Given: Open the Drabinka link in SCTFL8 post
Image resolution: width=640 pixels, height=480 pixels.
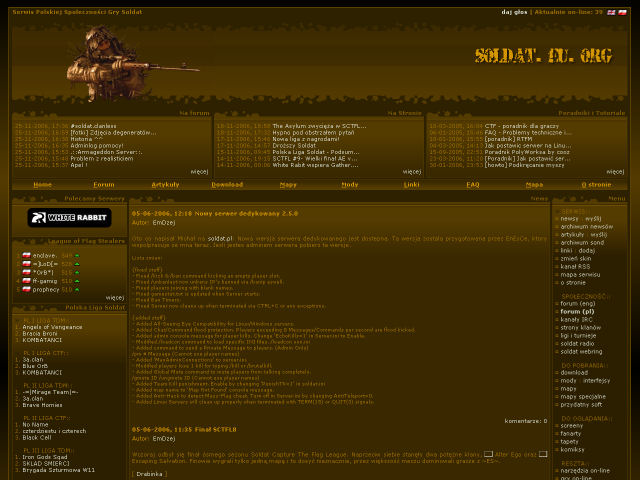Looking at the screenshot, I should point(149,475).
